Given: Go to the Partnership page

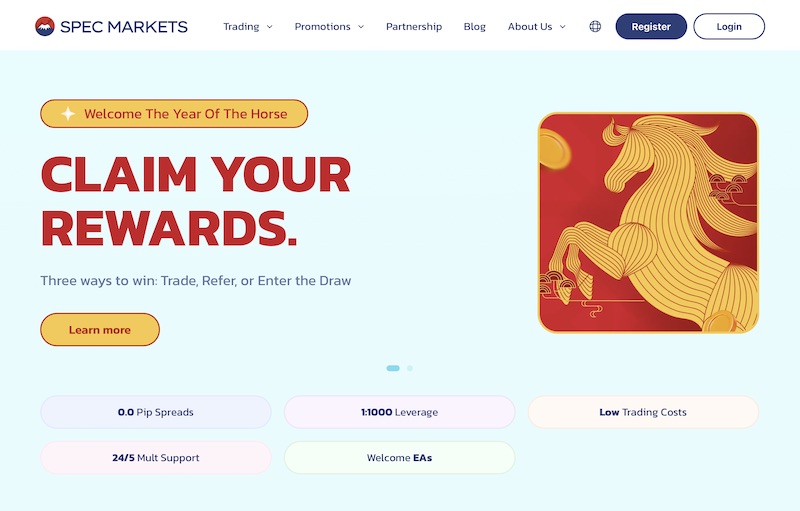Looking at the screenshot, I should pyautogui.click(x=414, y=27).
